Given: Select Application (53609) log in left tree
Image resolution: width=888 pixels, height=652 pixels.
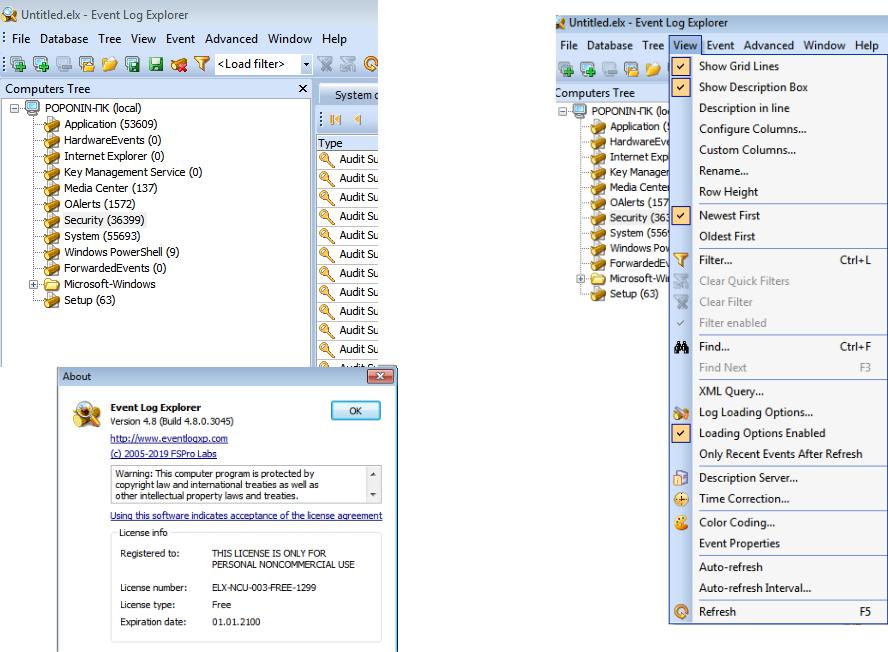Looking at the screenshot, I should pos(110,124).
